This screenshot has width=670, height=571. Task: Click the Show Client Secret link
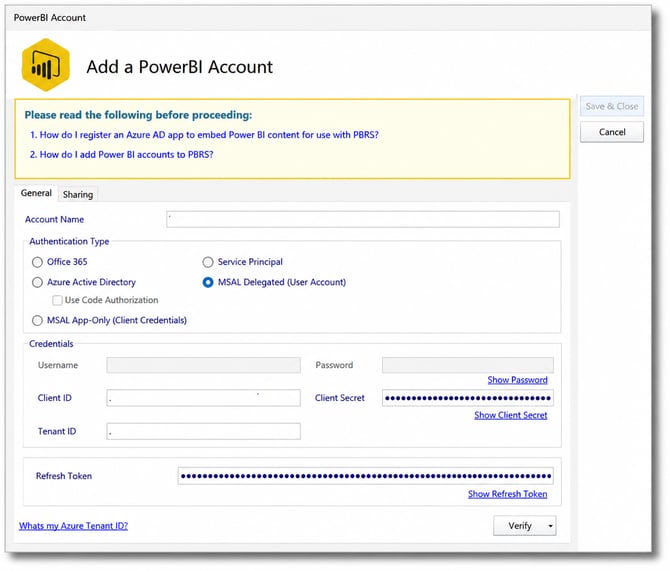point(511,415)
